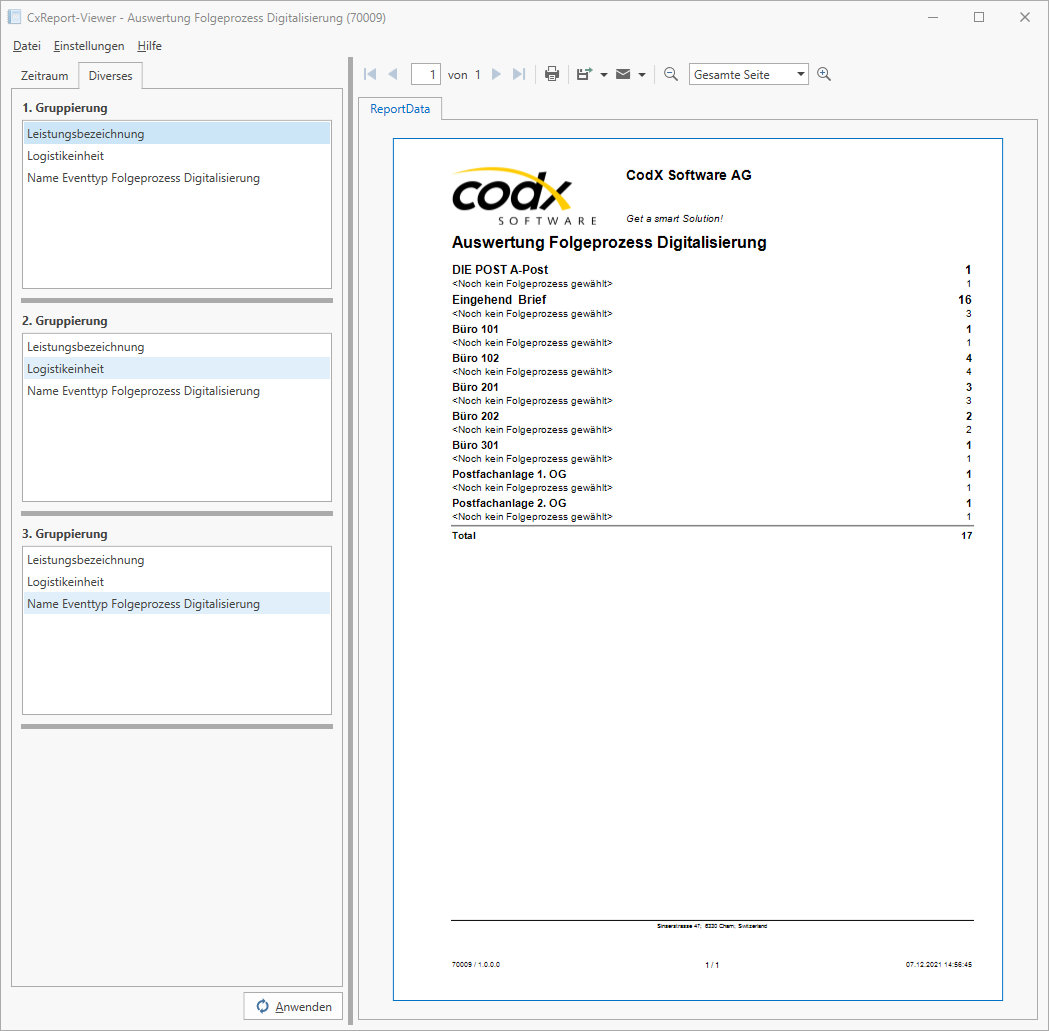Jump to the last page

tap(518, 73)
